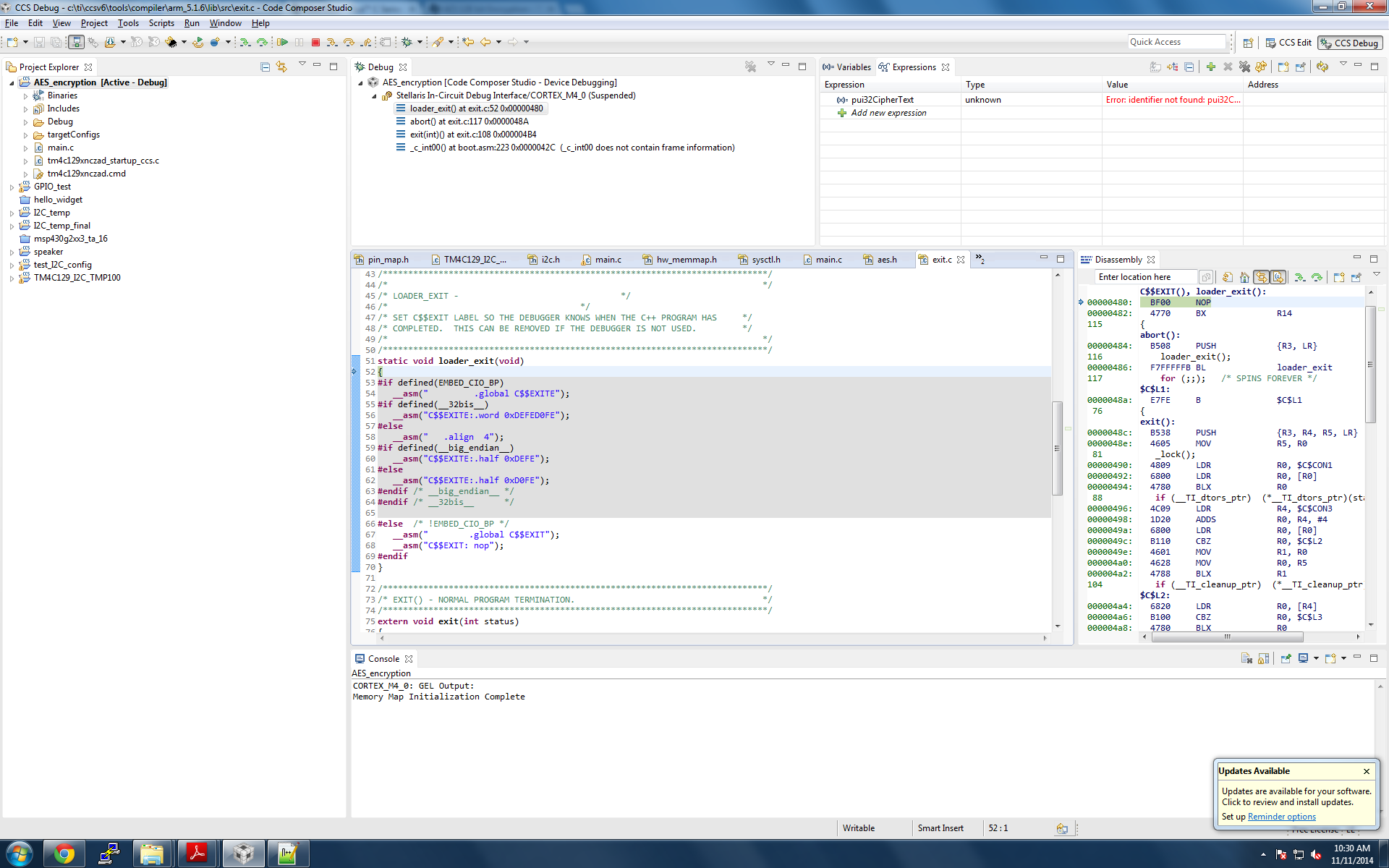Screen dimensions: 1389x868
Task: Open the Project menu
Action: [x=94, y=23]
